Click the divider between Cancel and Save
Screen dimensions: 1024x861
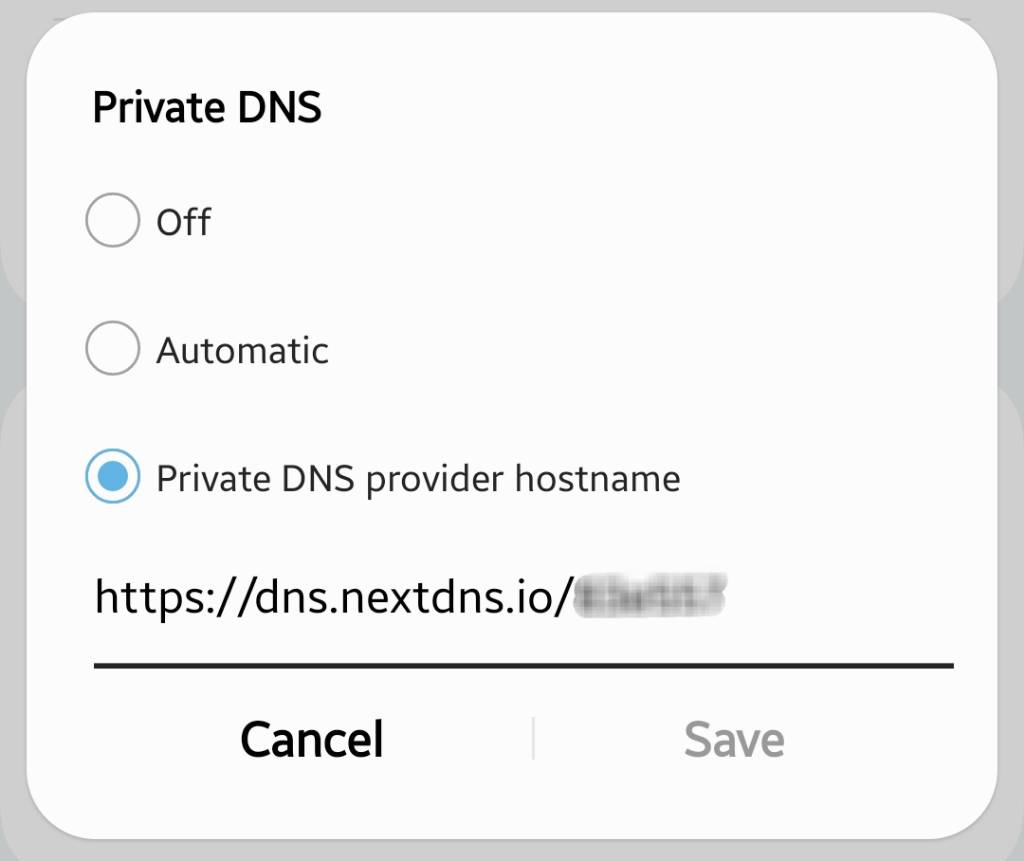coord(533,738)
